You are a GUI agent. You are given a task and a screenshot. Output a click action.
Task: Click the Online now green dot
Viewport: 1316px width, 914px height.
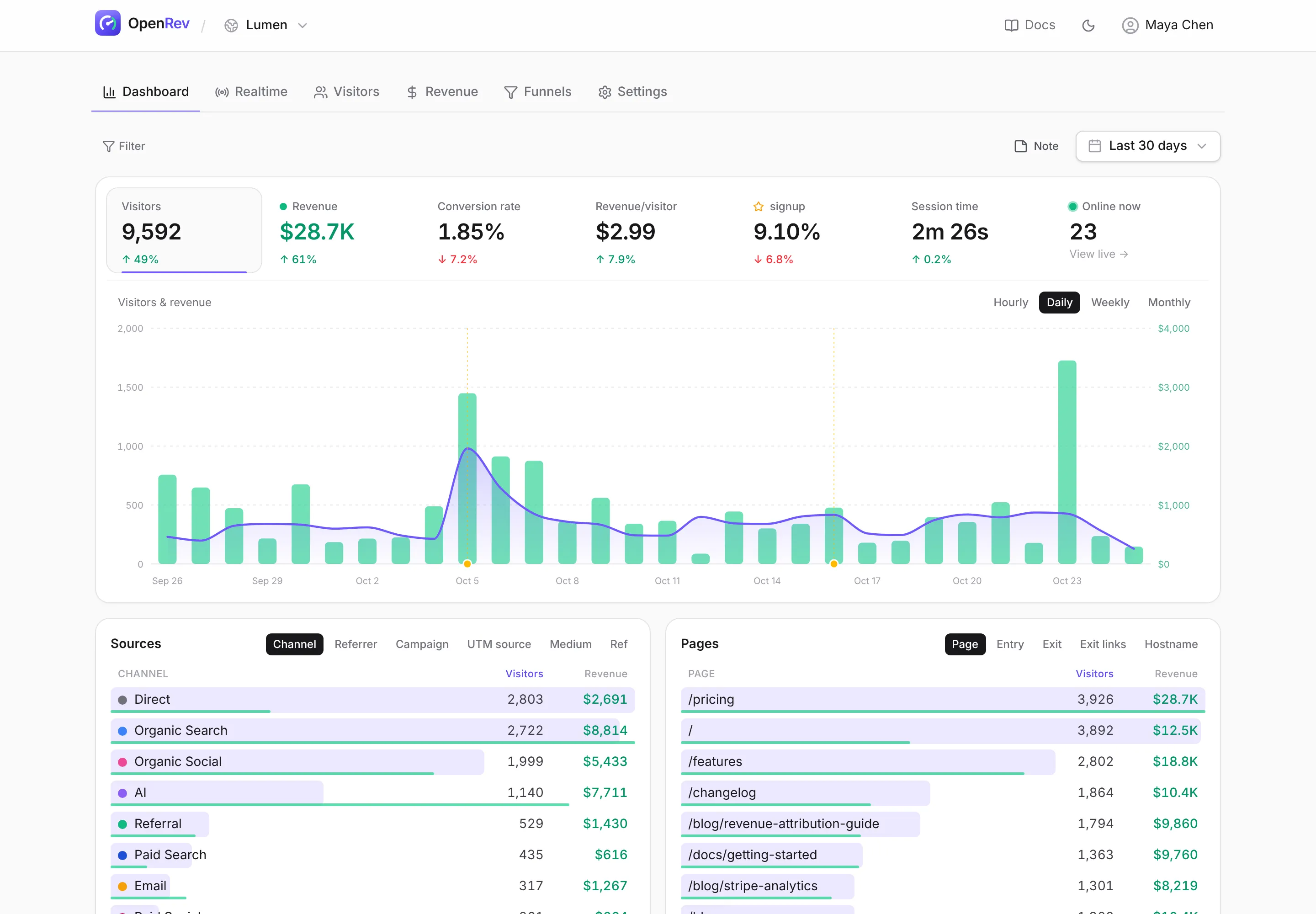[x=1072, y=206]
